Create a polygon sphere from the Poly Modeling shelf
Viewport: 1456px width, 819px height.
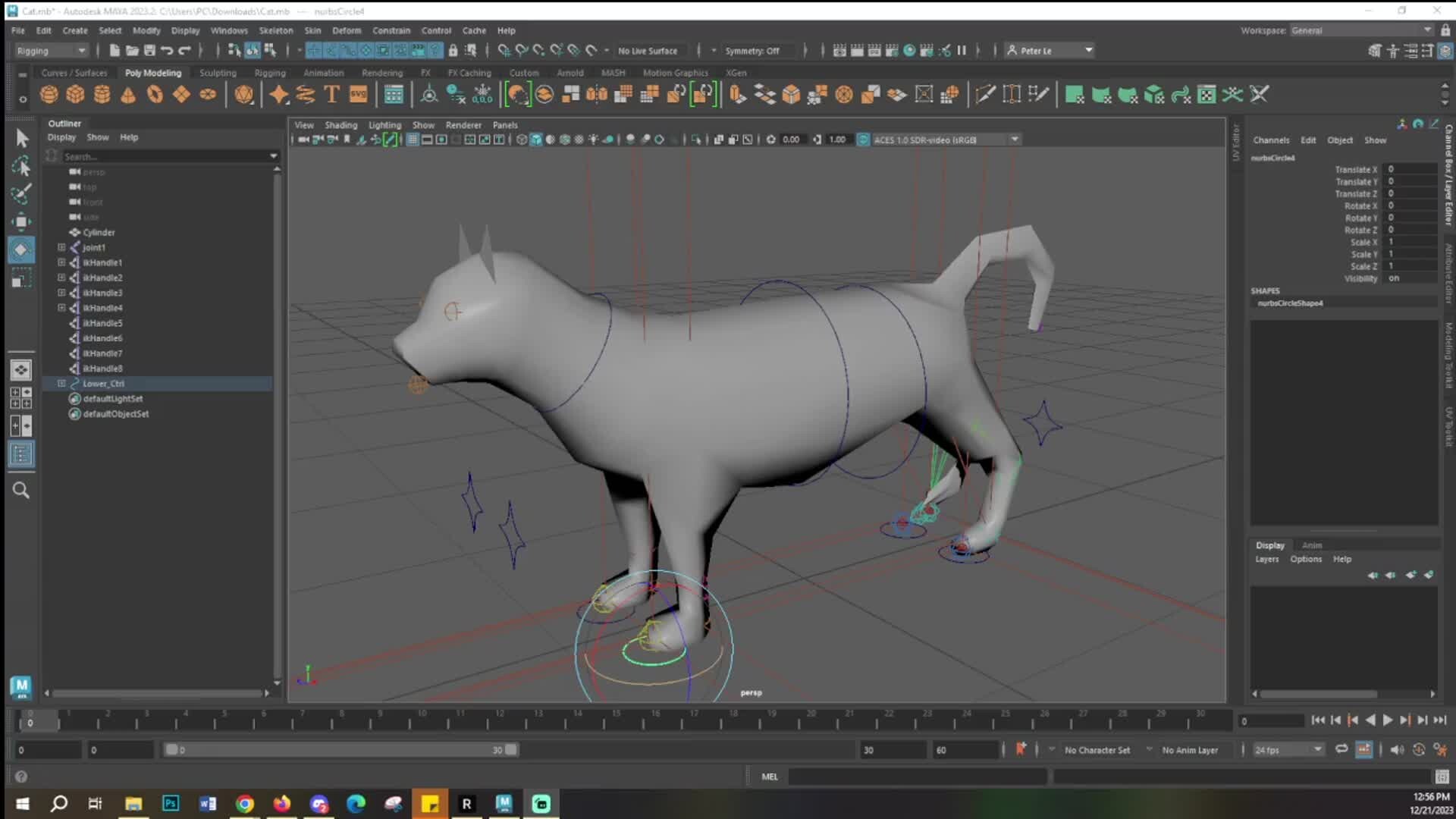49,94
